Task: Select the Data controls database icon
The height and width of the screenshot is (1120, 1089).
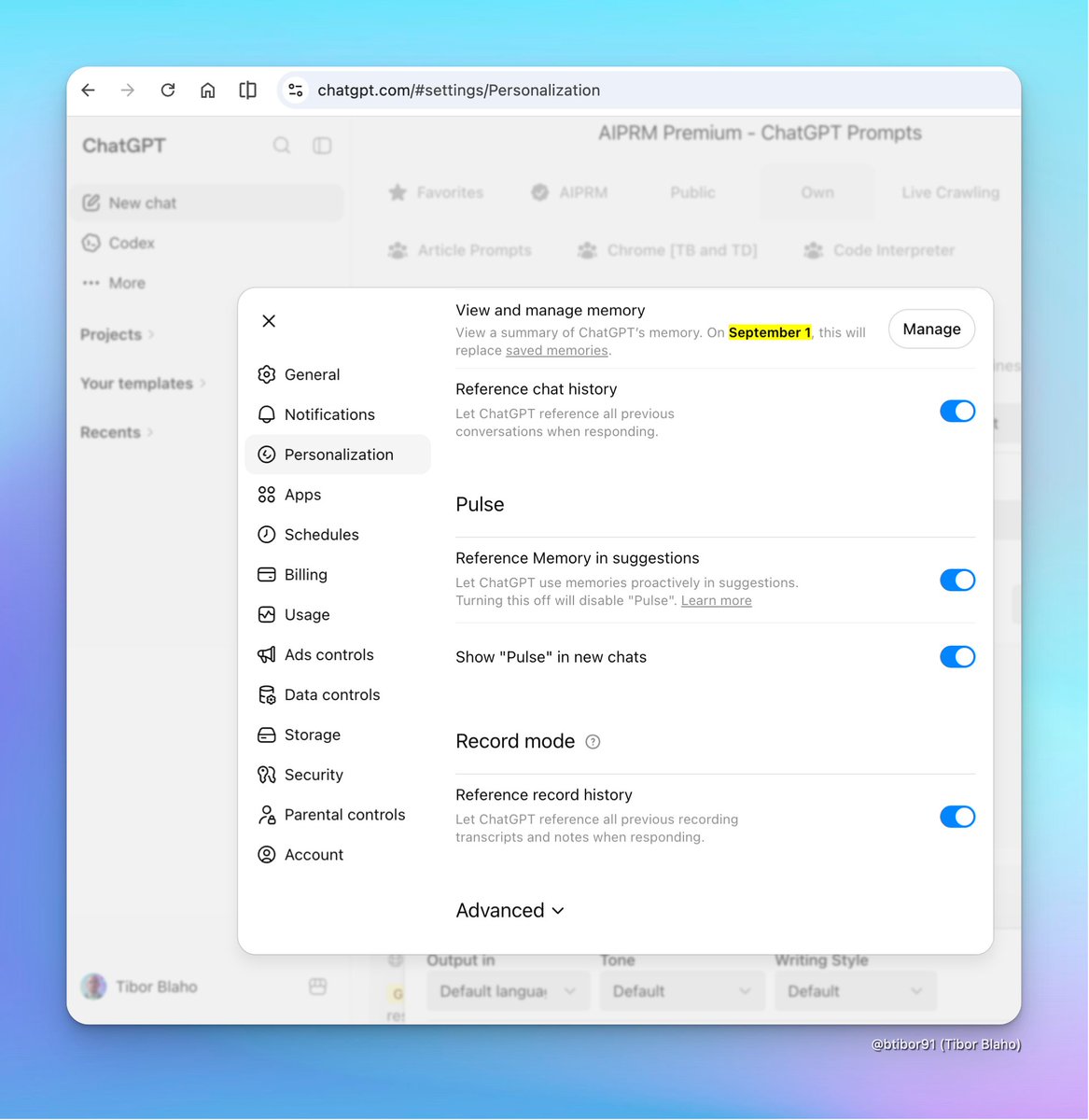Action: (x=267, y=695)
